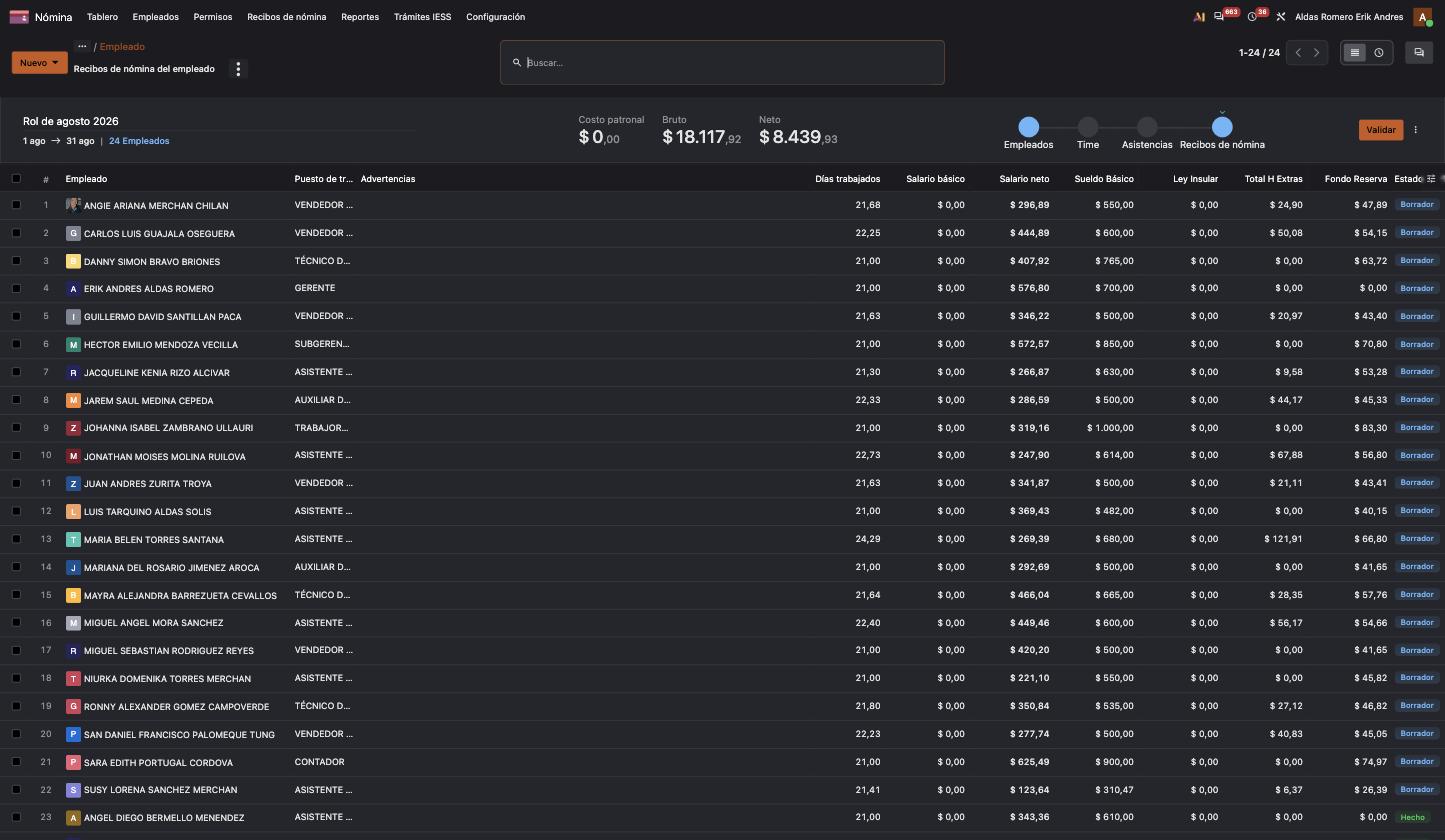Expand the Nuevo button dropdown arrow
The height and width of the screenshot is (840, 1445).
55,63
